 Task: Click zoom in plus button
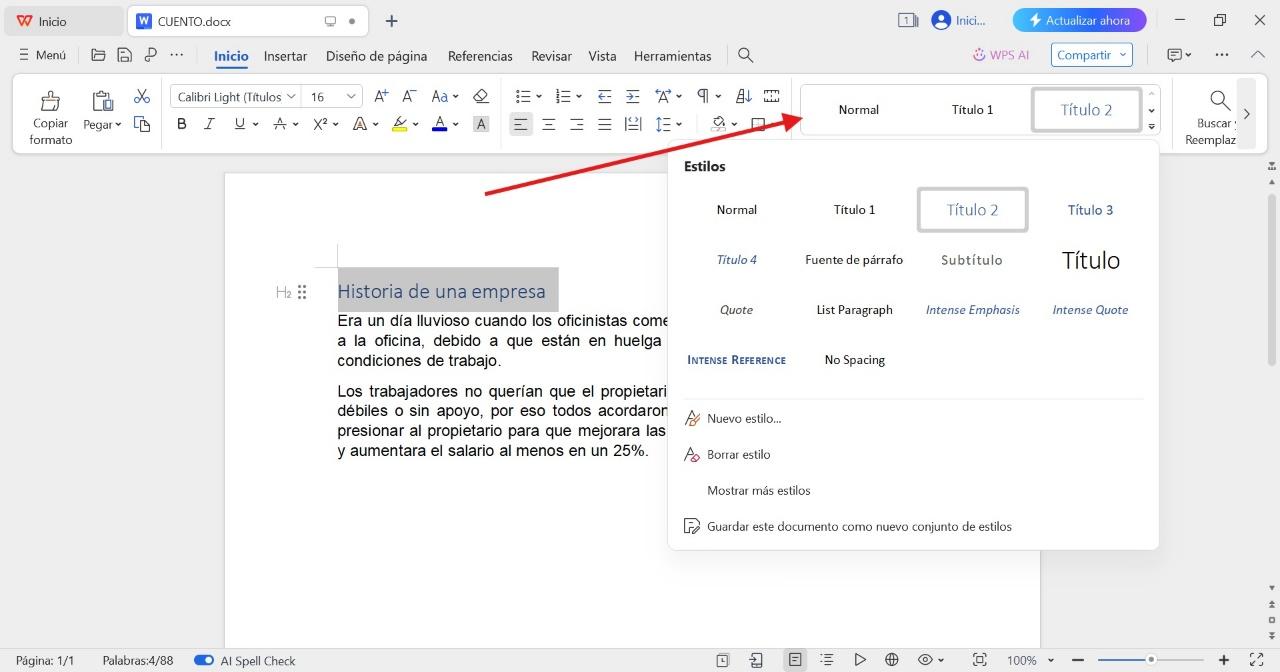point(1223,660)
